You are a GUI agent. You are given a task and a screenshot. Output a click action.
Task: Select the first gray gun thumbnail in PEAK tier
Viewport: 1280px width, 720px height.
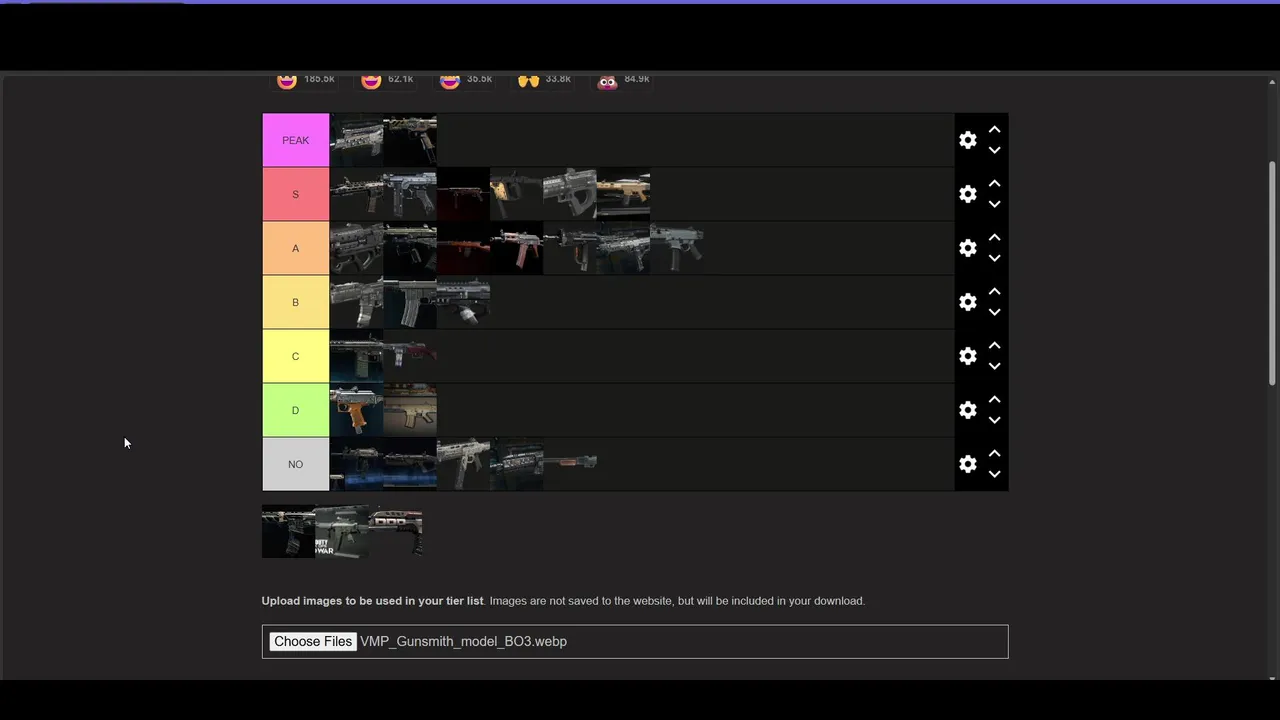click(356, 140)
